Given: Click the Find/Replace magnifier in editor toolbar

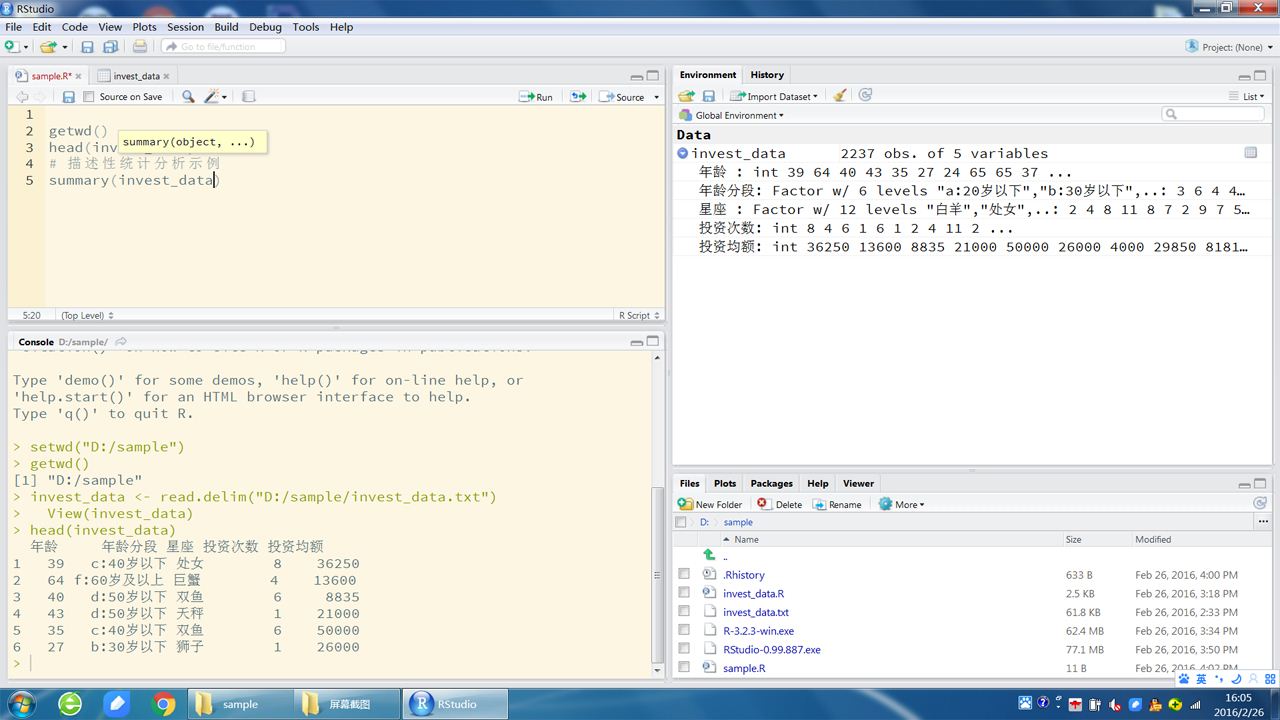Looking at the screenshot, I should click(188, 97).
